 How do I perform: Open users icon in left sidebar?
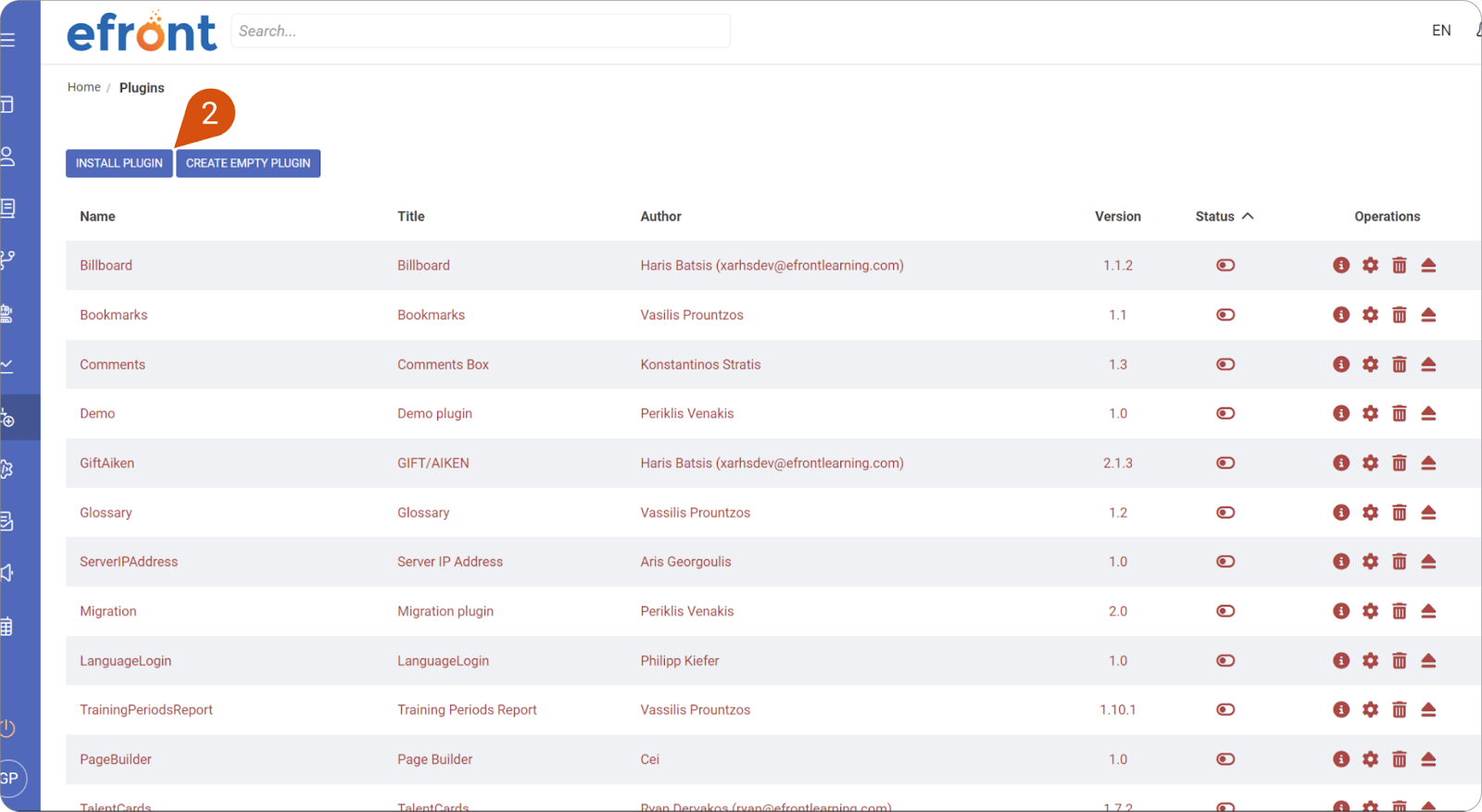(8, 156)
